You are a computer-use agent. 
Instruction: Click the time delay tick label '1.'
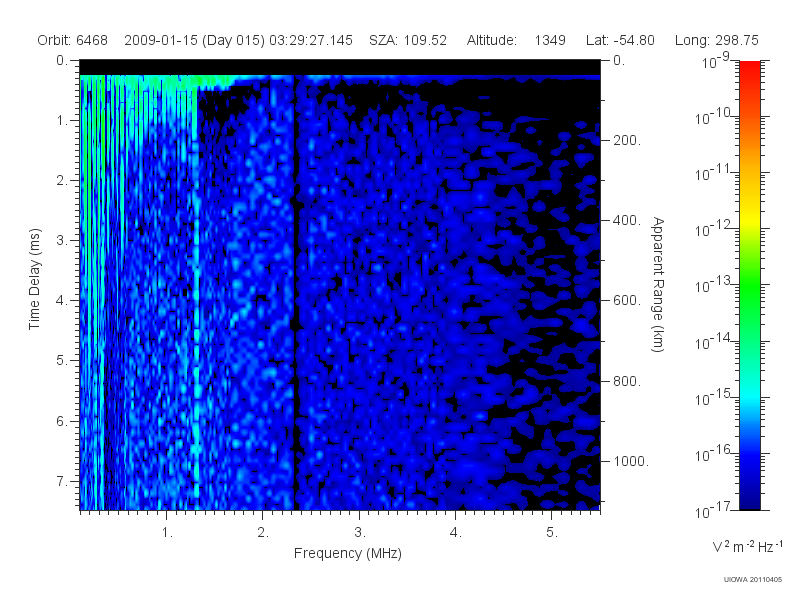(62, 120)
